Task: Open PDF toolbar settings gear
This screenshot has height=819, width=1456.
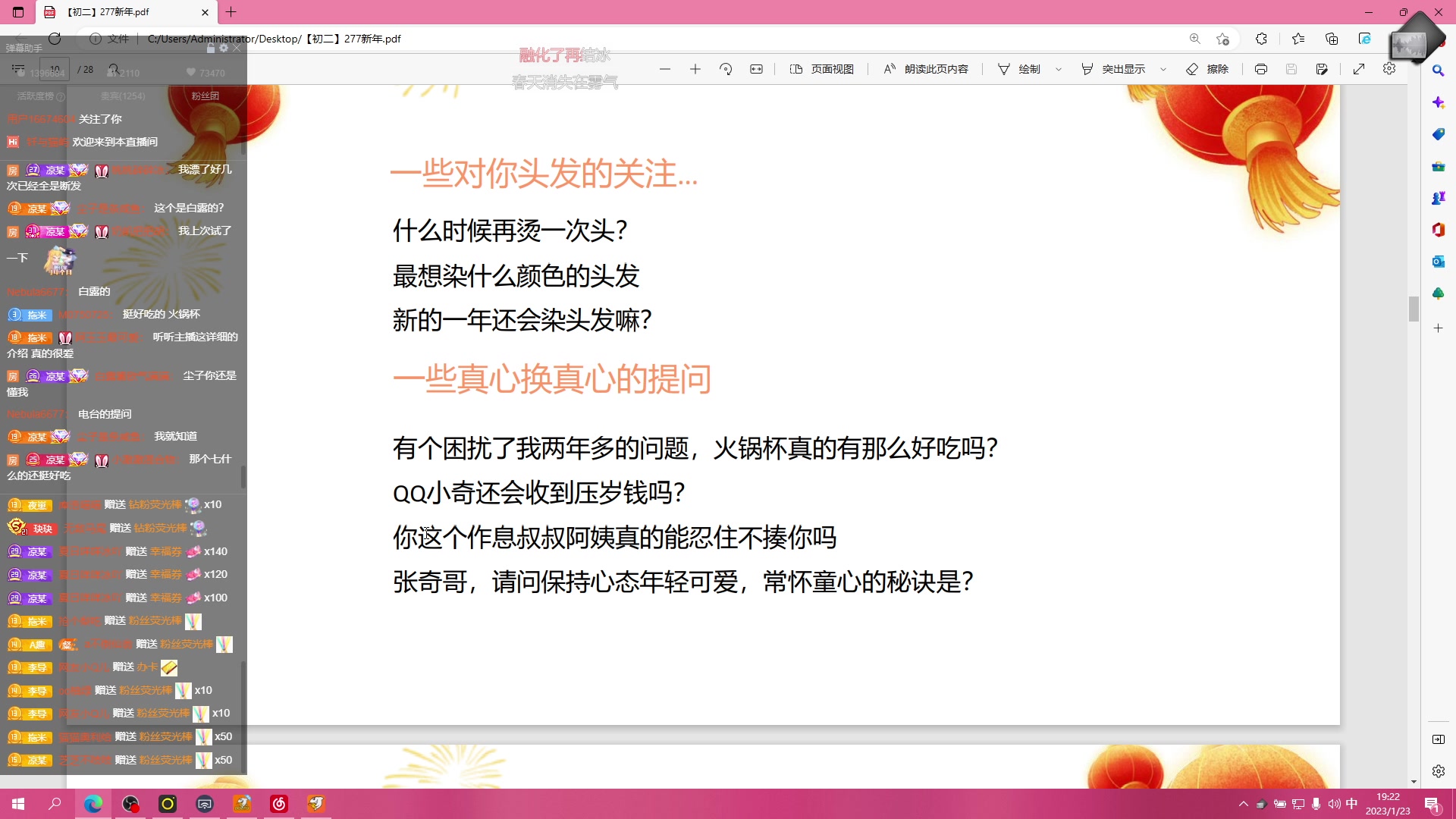Action: (x=1389, y=68)
